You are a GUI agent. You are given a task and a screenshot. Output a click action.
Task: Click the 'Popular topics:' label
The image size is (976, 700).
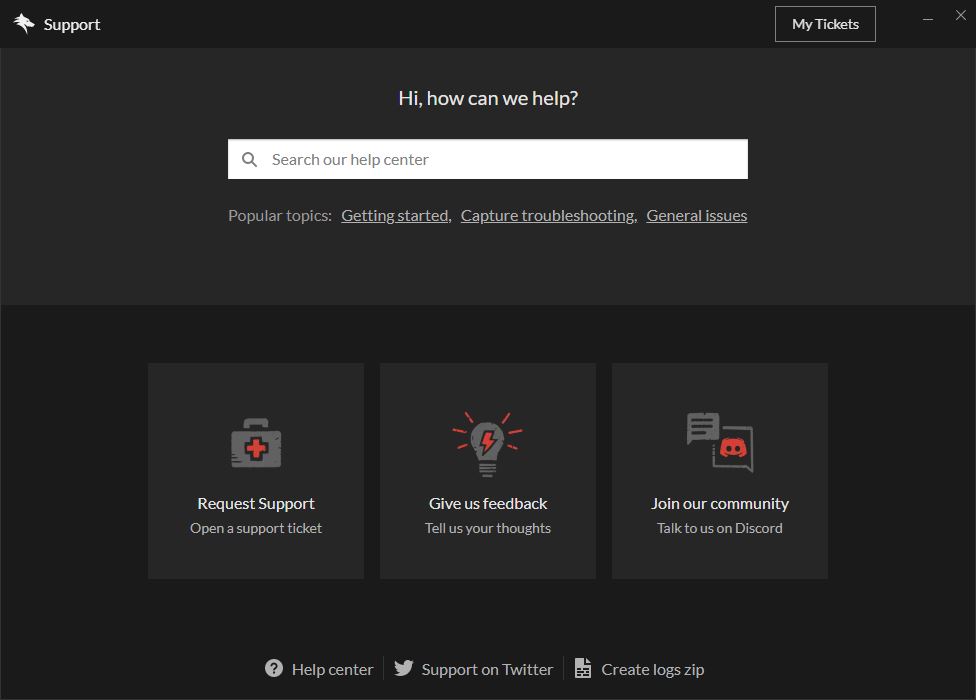(x=279, y=215)
